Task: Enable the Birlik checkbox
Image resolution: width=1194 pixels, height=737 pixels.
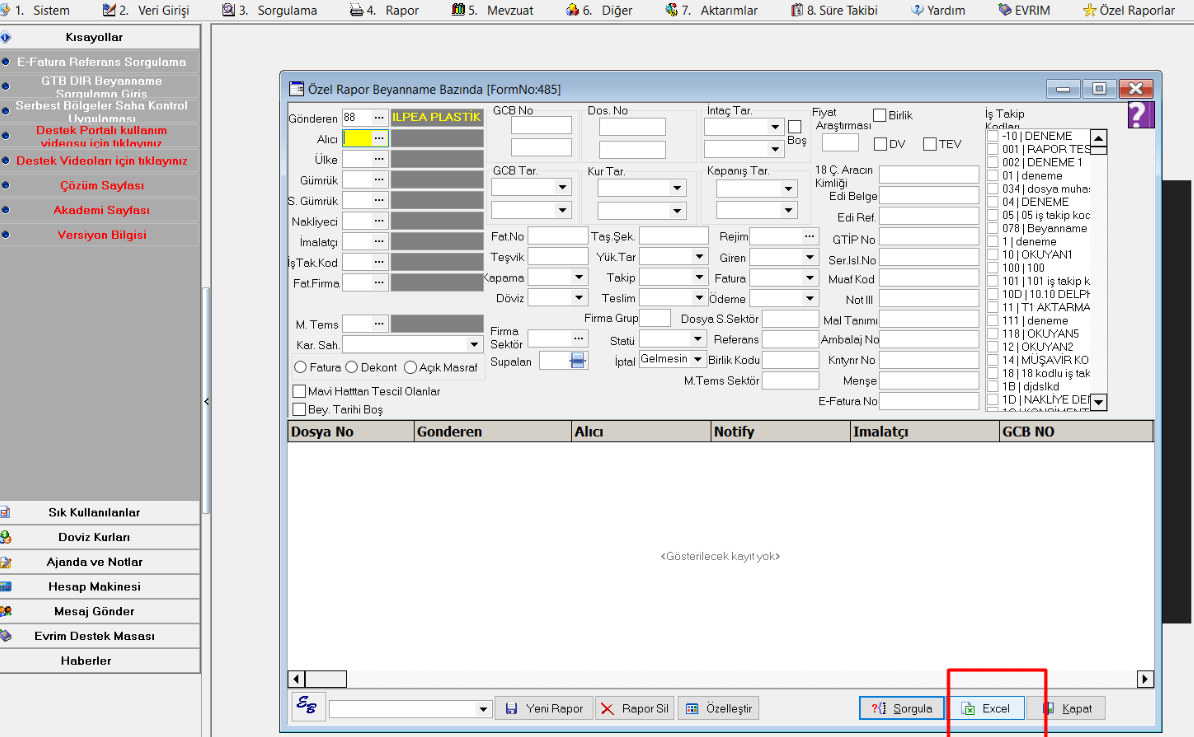Action: pos(880,116)
